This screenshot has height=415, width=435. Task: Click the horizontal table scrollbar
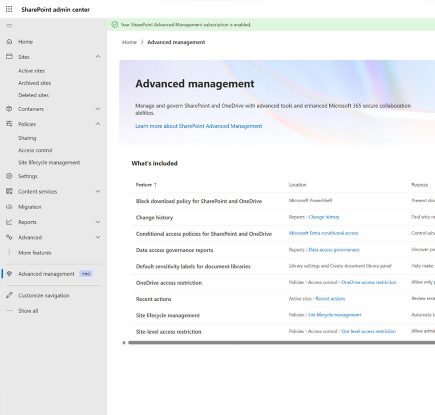click(x=282, y=342)
